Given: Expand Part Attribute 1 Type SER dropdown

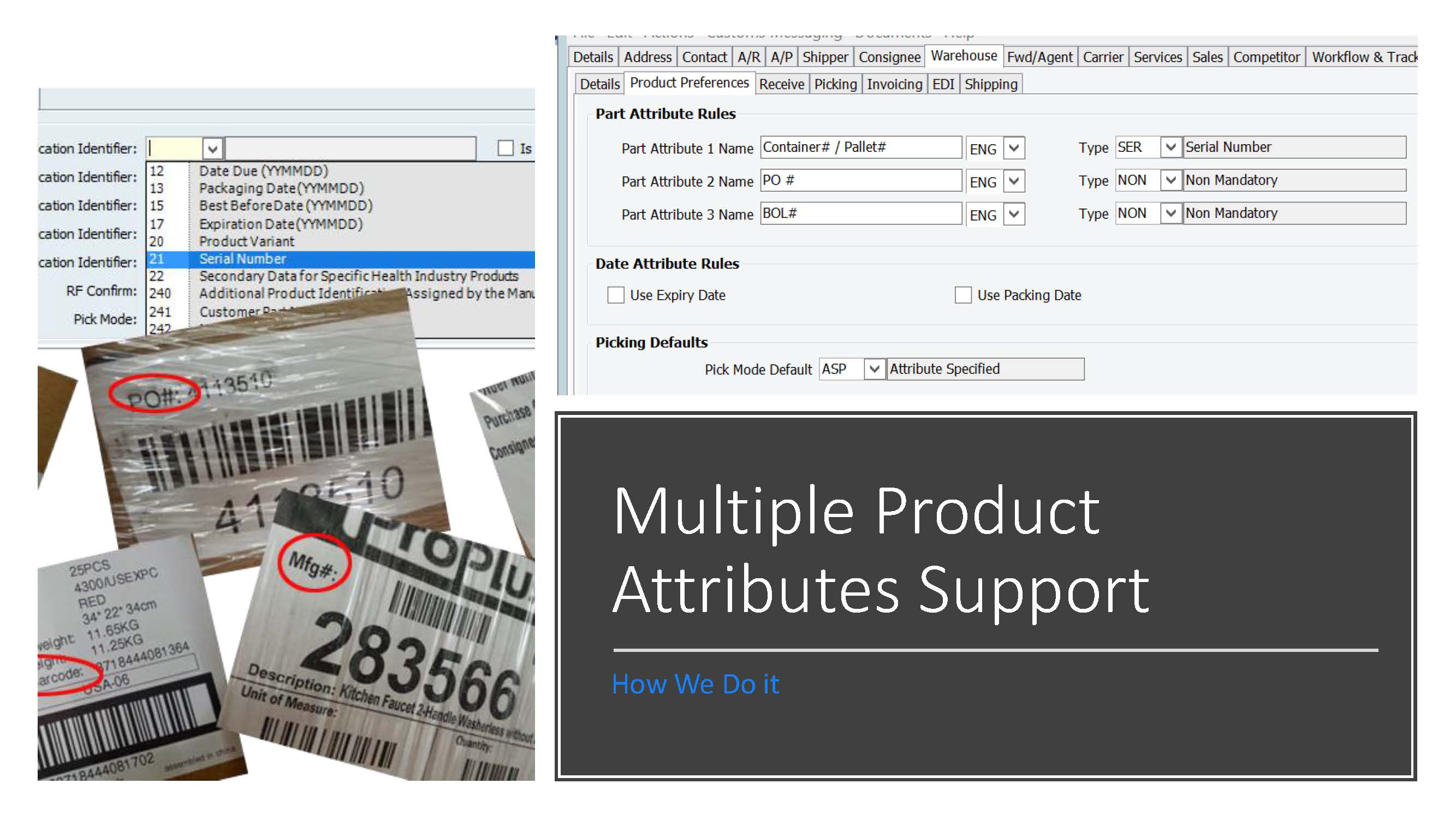Looking at the screenshot, I should [1170, 147].
